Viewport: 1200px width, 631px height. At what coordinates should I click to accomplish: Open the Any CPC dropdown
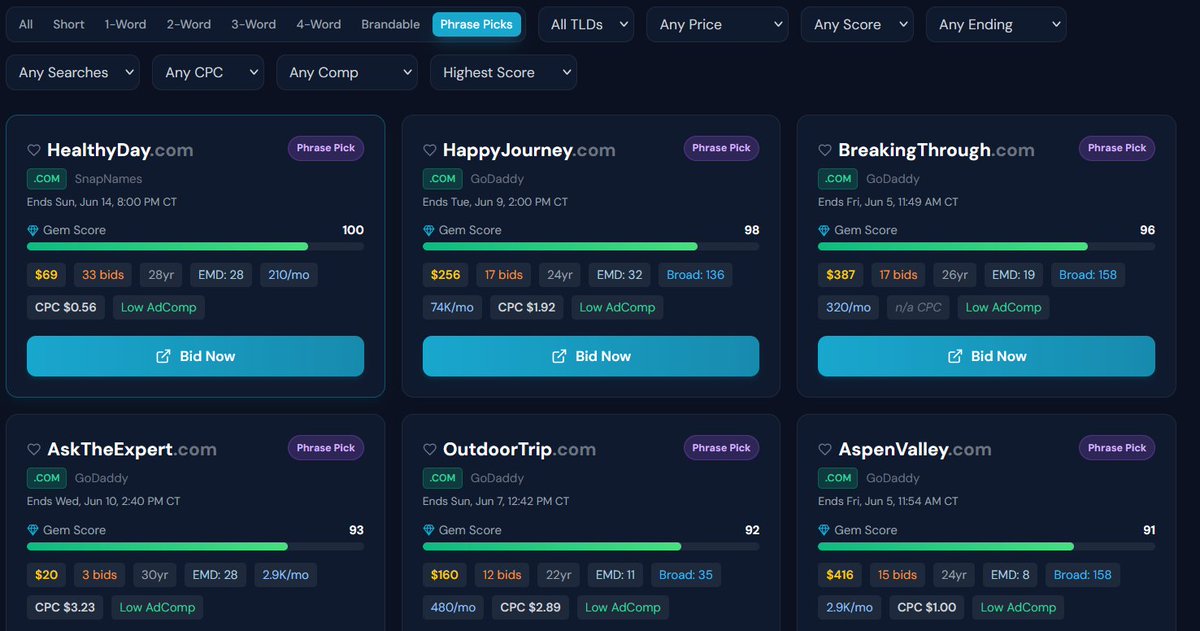point(208,72)
